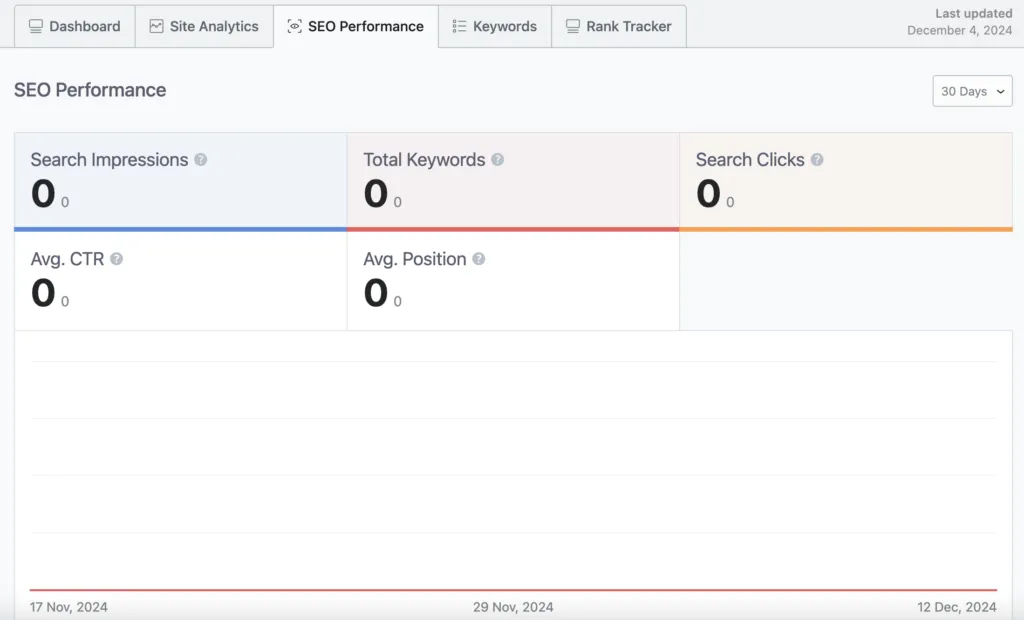Image resolution: width=1024 pixels, height=620 pixels.
Task: Open the Keywords tab
Action: point(495,27)
